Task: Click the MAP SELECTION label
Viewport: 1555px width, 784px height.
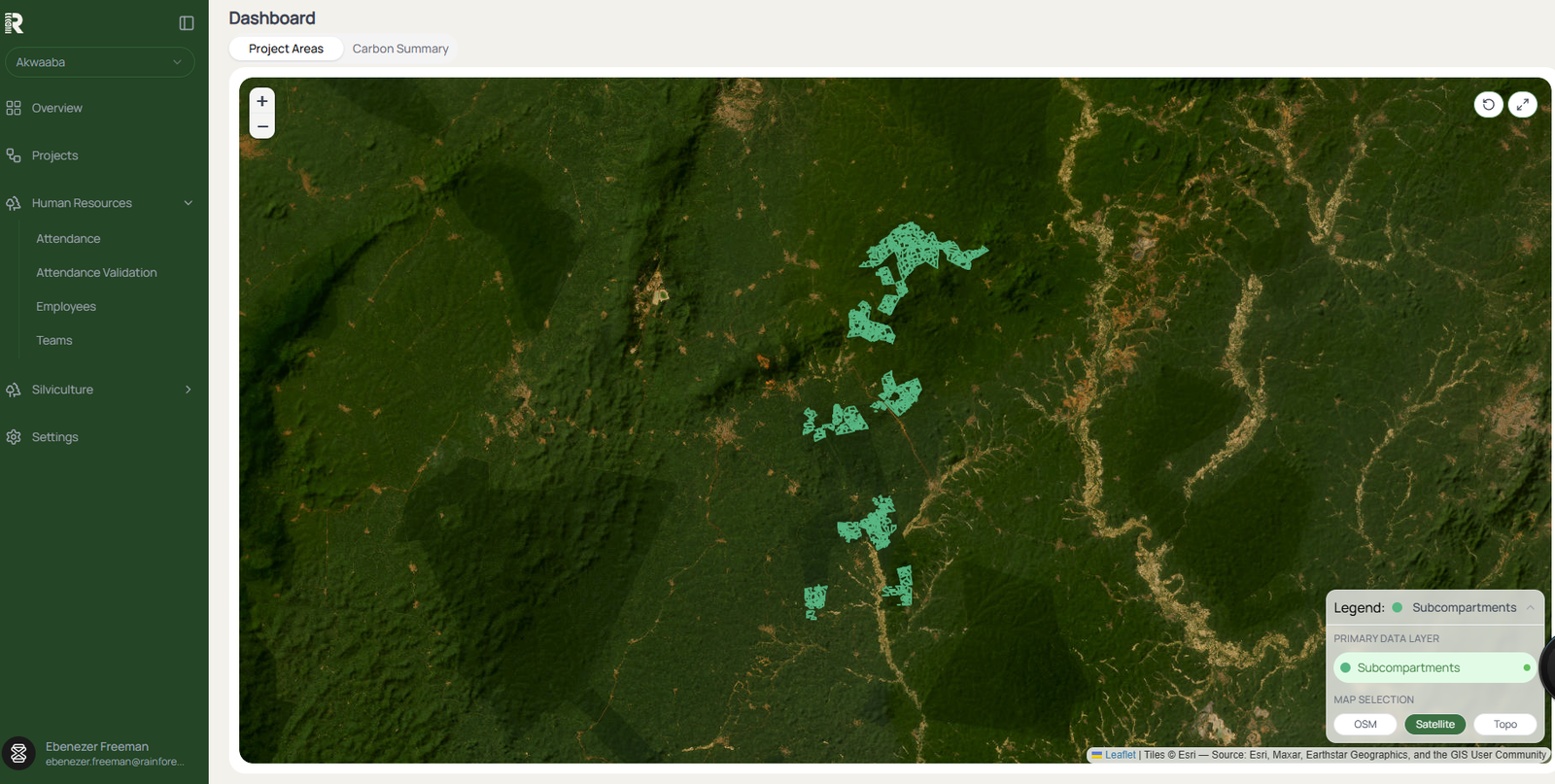Action: click(x=1373, y=699)
